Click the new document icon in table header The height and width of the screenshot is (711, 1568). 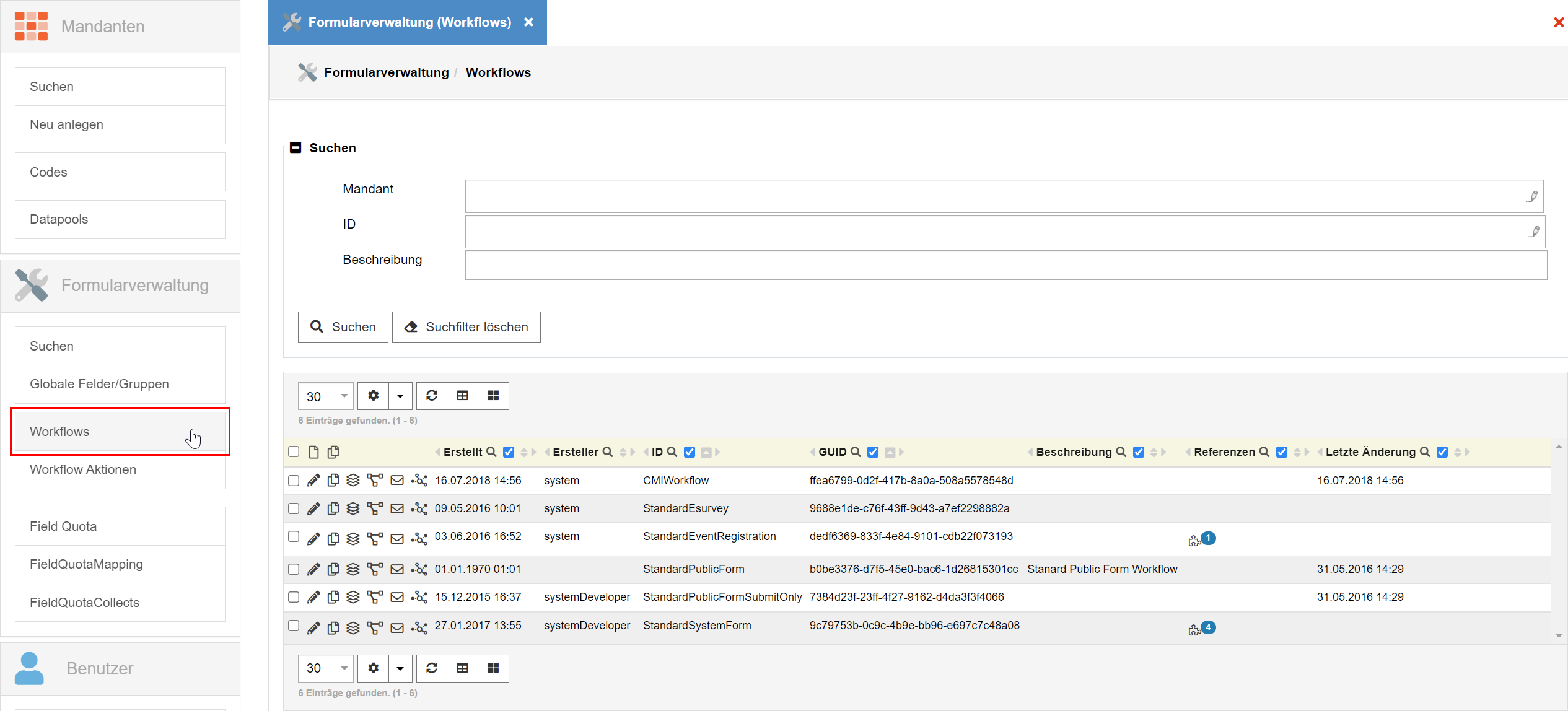tap(313, 452)
